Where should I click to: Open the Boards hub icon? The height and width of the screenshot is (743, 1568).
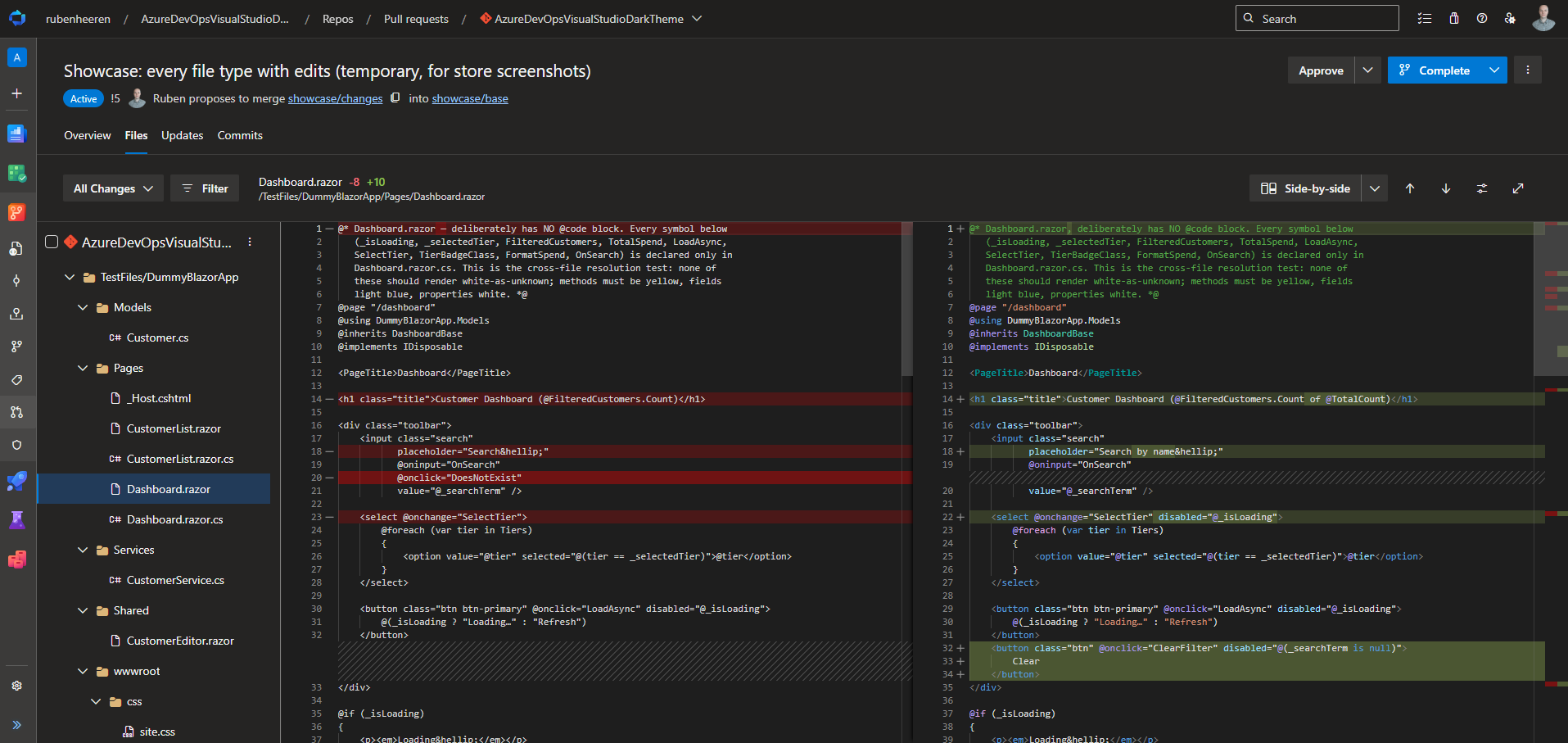pyautogui.click(x=17, y=173)
